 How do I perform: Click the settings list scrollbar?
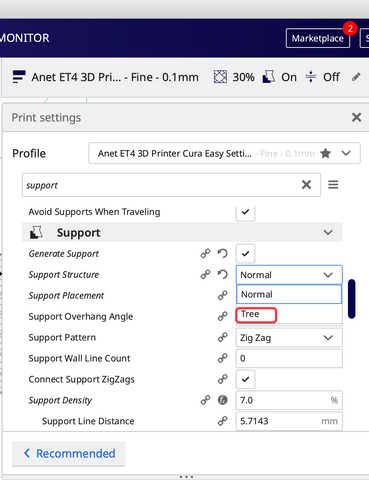351,299
